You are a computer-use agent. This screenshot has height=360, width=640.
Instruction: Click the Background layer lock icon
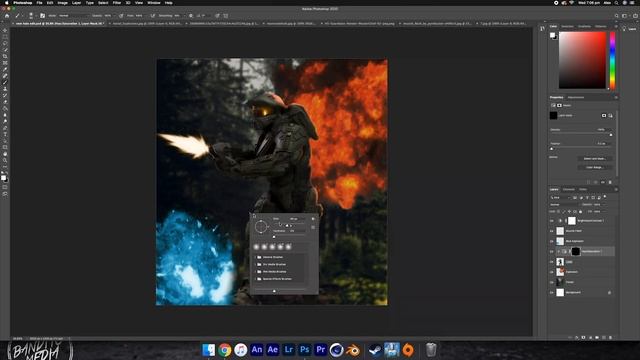[609, 293]
